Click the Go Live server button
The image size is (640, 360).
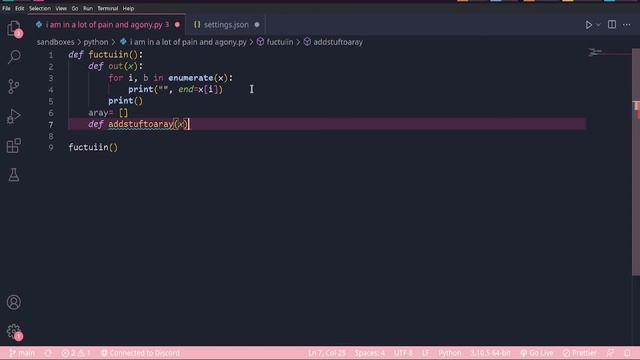(537, 353)
